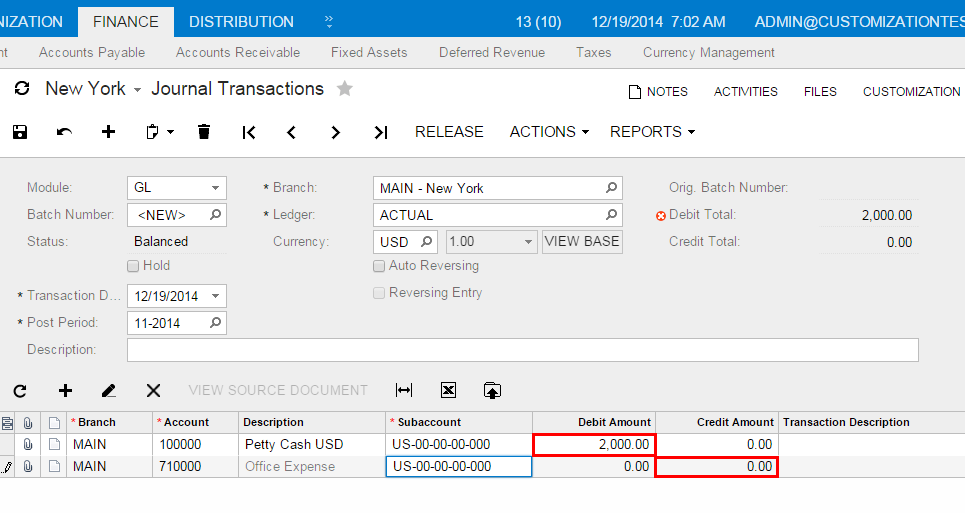Click the Undo arrow icon in toolbar
965x513 pixels.
(64, 132)
